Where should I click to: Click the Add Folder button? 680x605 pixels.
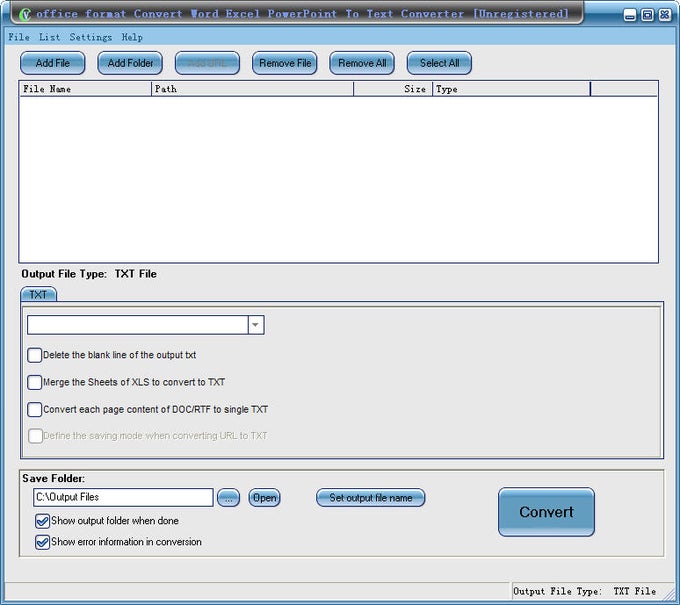click(x=130, y=63)
